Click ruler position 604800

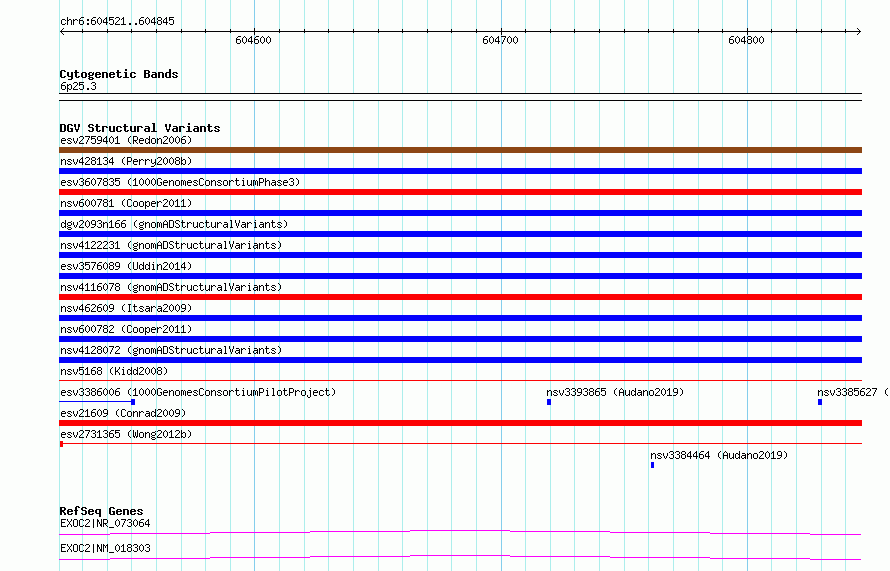tap(746, 40)
